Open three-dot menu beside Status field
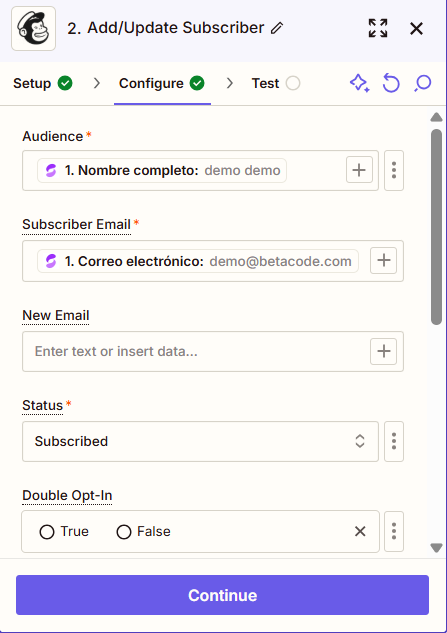Screen dimensions: 447x633 pyautogui.click(x=394, y=441)
